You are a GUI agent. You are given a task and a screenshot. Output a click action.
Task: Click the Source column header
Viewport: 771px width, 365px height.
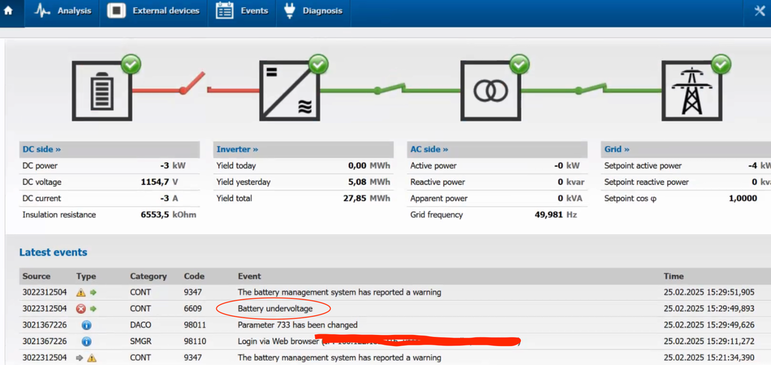pos(36,276)
